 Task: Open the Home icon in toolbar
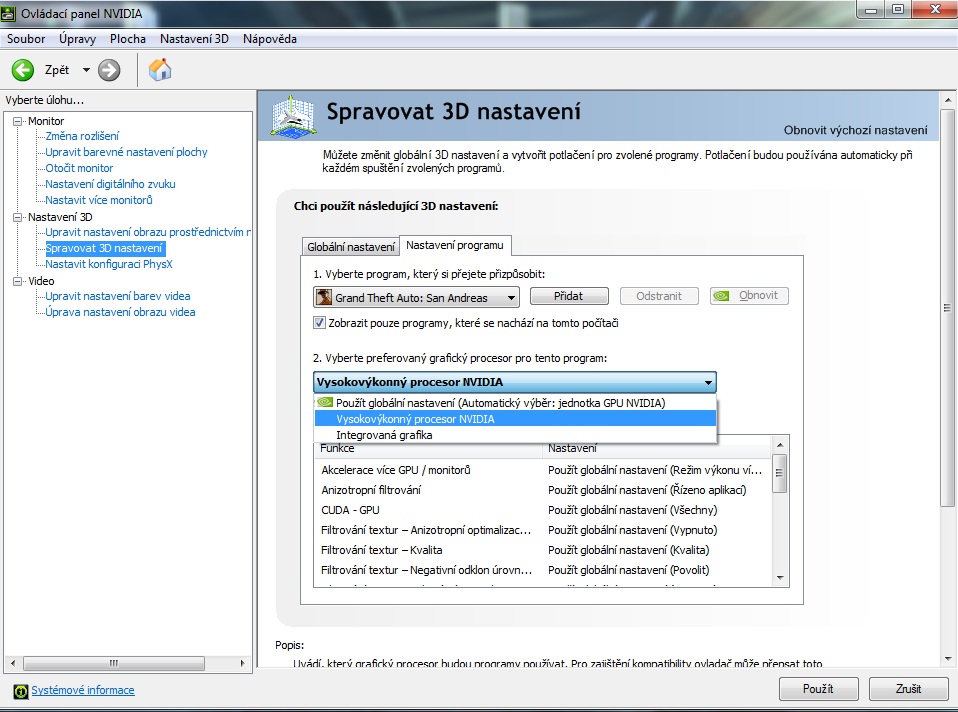[x=160, y=70]
